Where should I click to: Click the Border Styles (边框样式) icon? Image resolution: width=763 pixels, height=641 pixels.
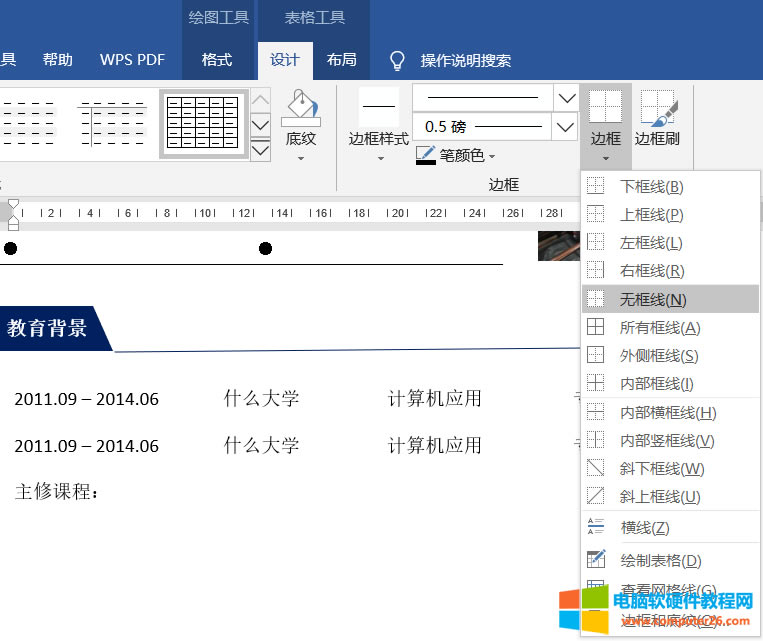point(378,107)
